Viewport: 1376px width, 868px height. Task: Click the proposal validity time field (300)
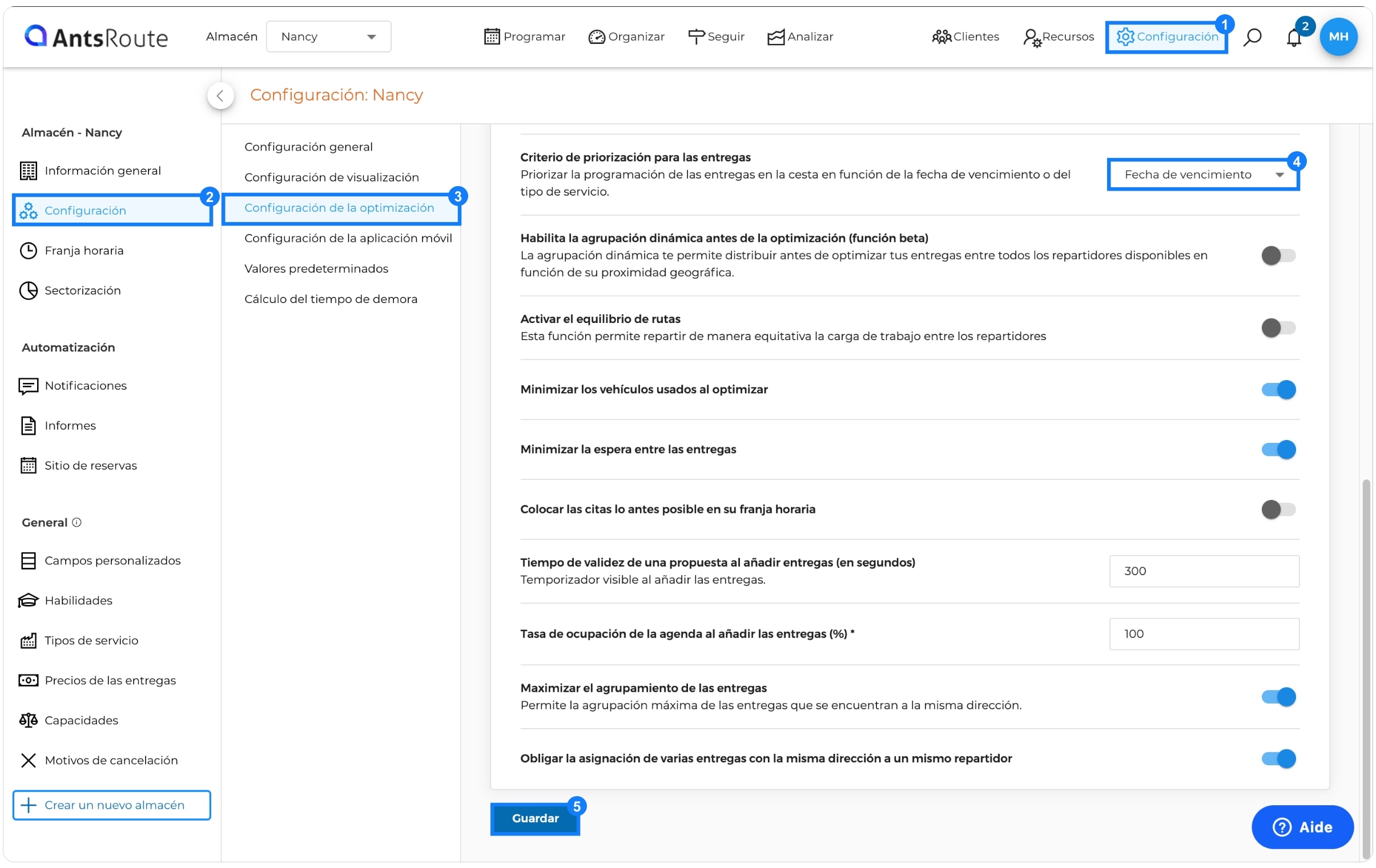1204,571
